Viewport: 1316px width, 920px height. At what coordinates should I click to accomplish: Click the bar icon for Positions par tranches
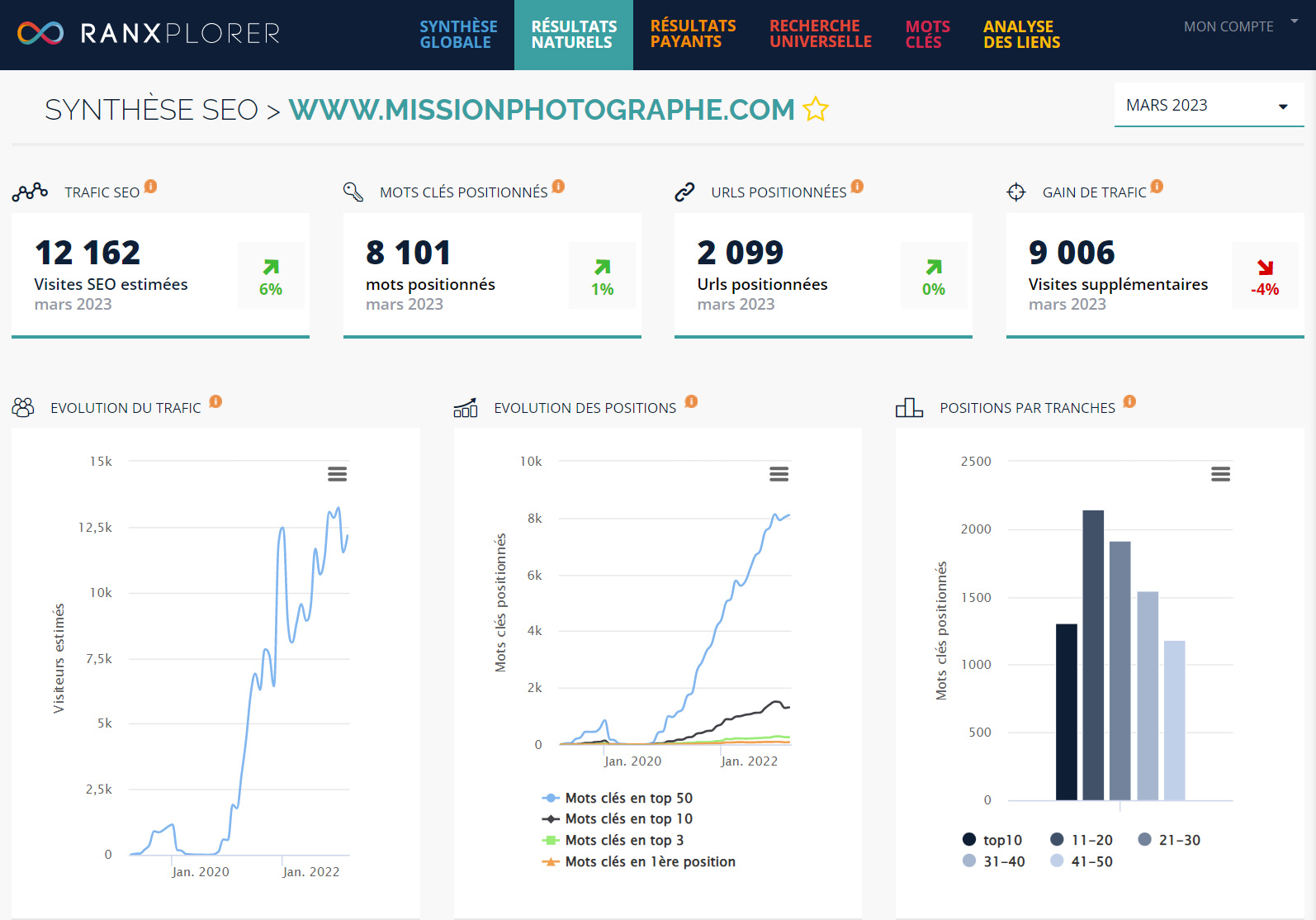909,407
